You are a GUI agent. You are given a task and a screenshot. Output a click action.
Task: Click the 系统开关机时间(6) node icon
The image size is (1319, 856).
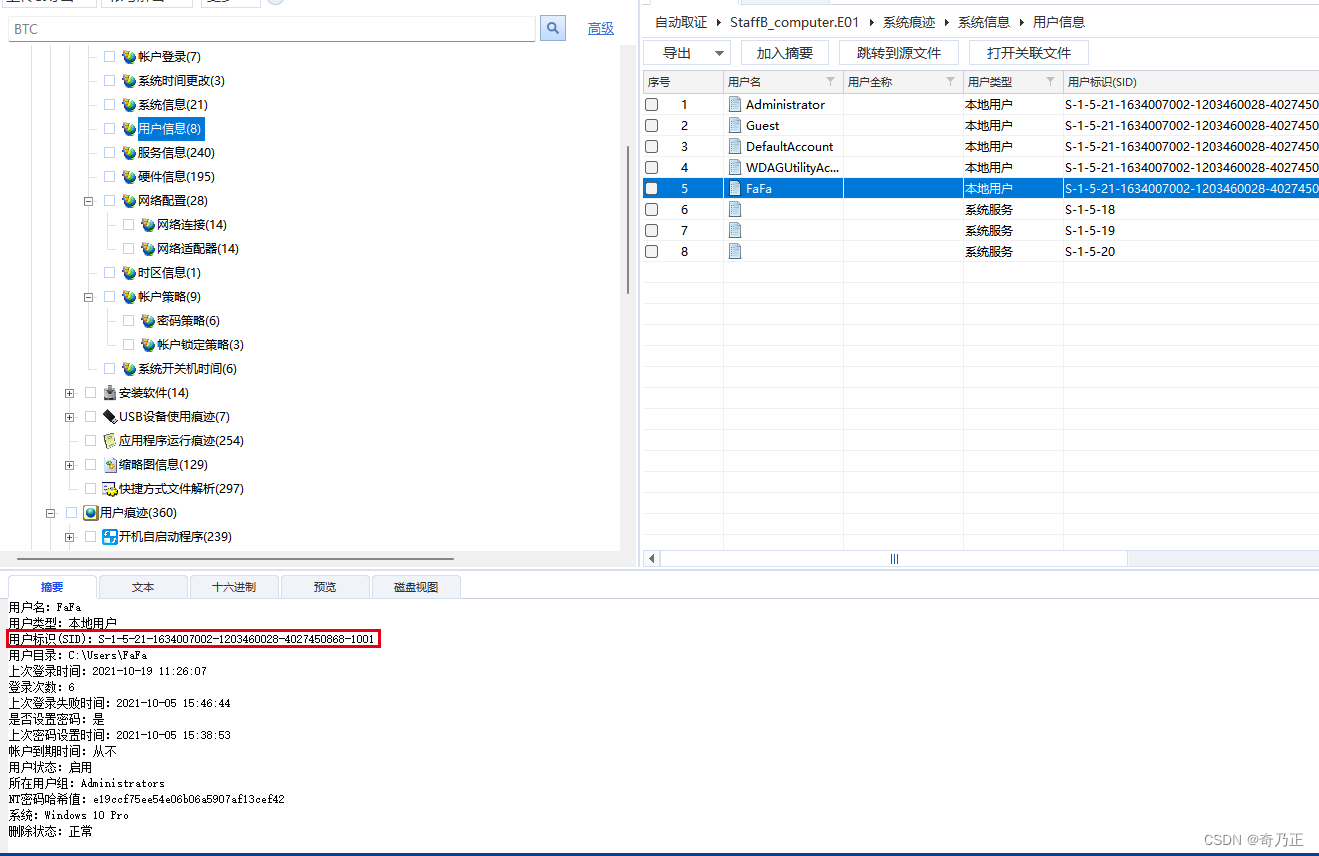pos(129,369)
